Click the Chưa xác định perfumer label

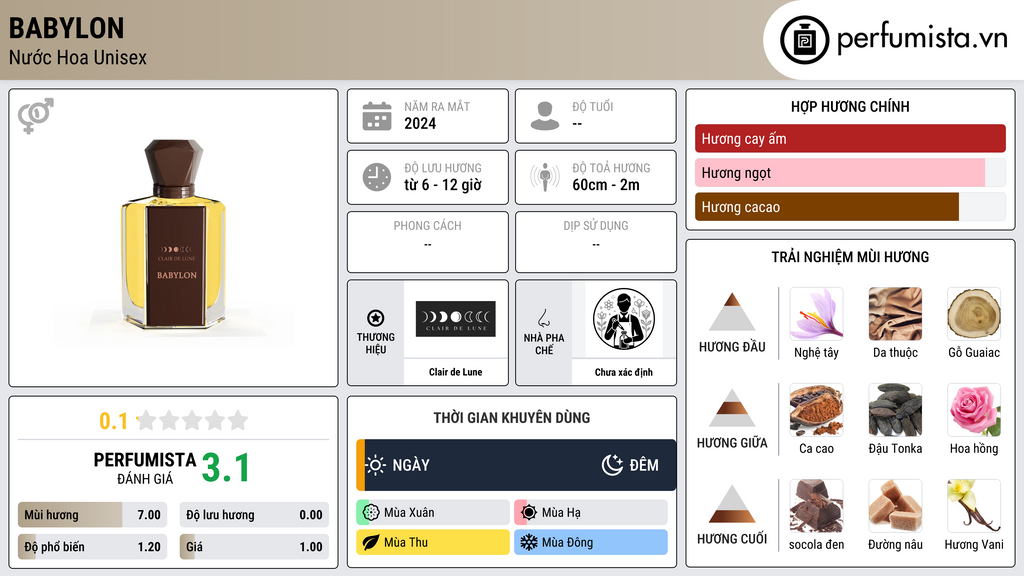624,372
